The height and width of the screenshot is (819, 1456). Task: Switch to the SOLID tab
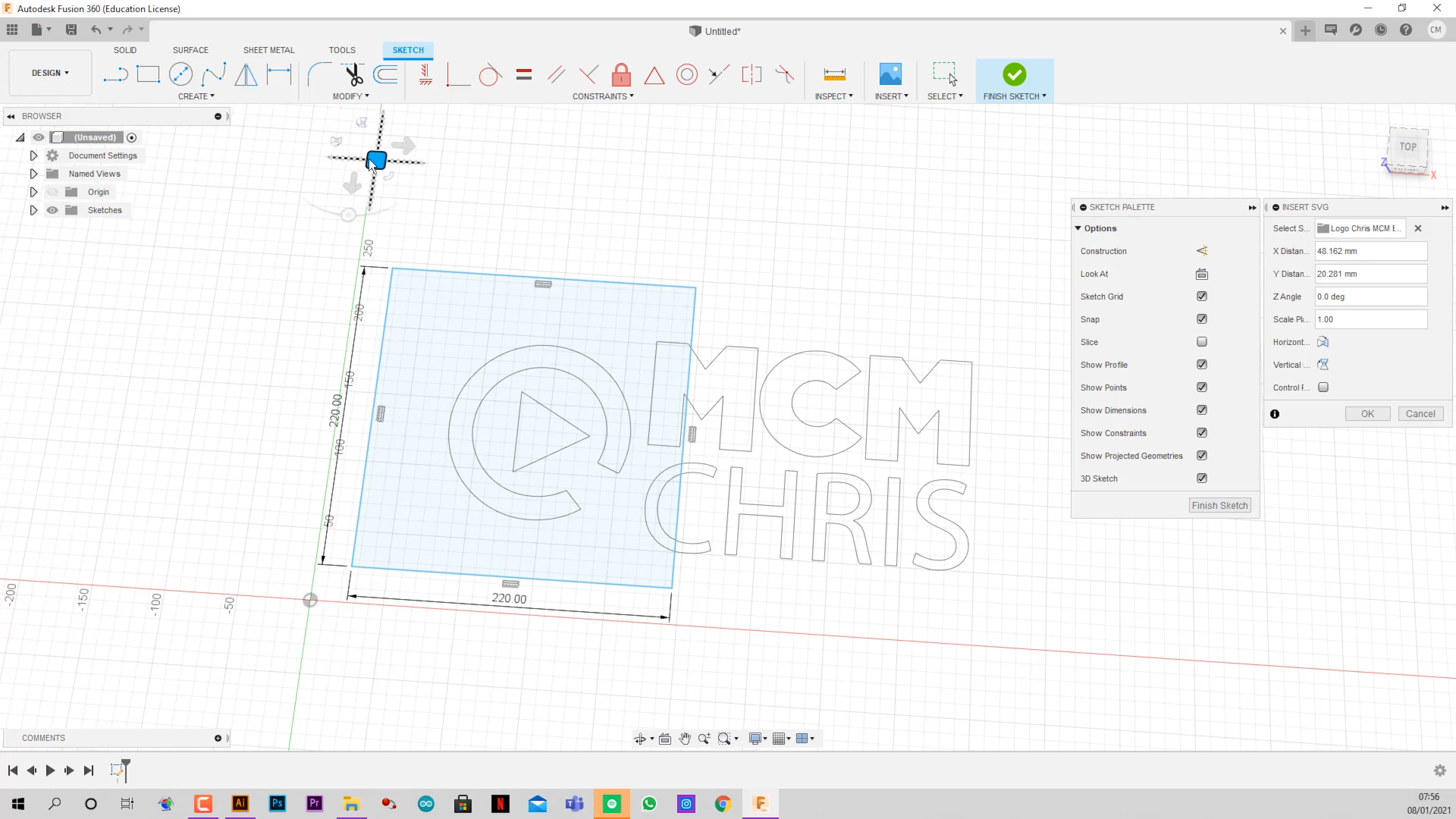[x=125, y=50]
